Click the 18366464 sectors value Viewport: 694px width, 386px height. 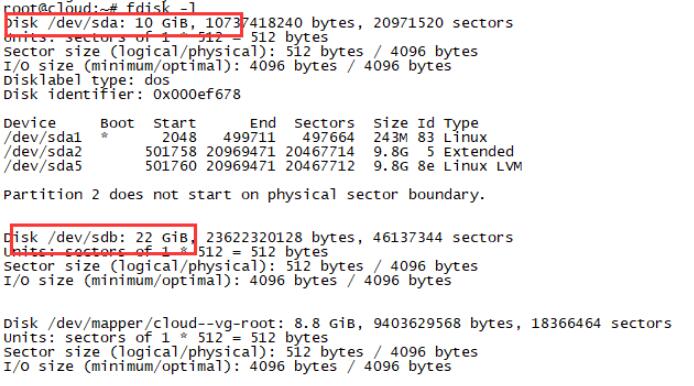(x=601, y=324)
